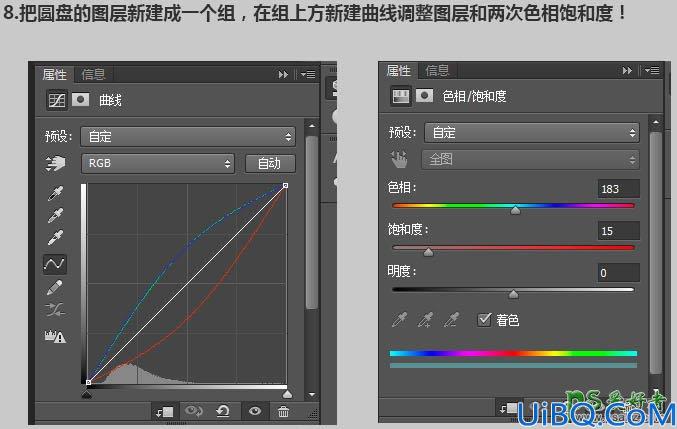The height and width of the screenshot is (429, 677).
Task: Switch to 属性 tab in Hue/Saturation panel
Action: [x=399, y=70]
